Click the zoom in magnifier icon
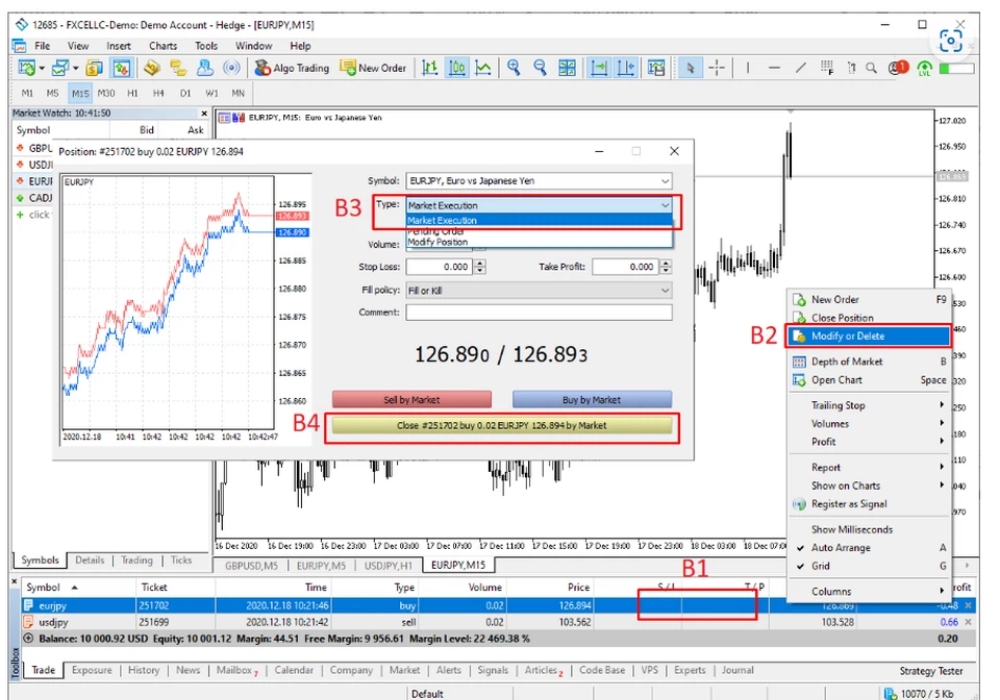 coord(513,68)
